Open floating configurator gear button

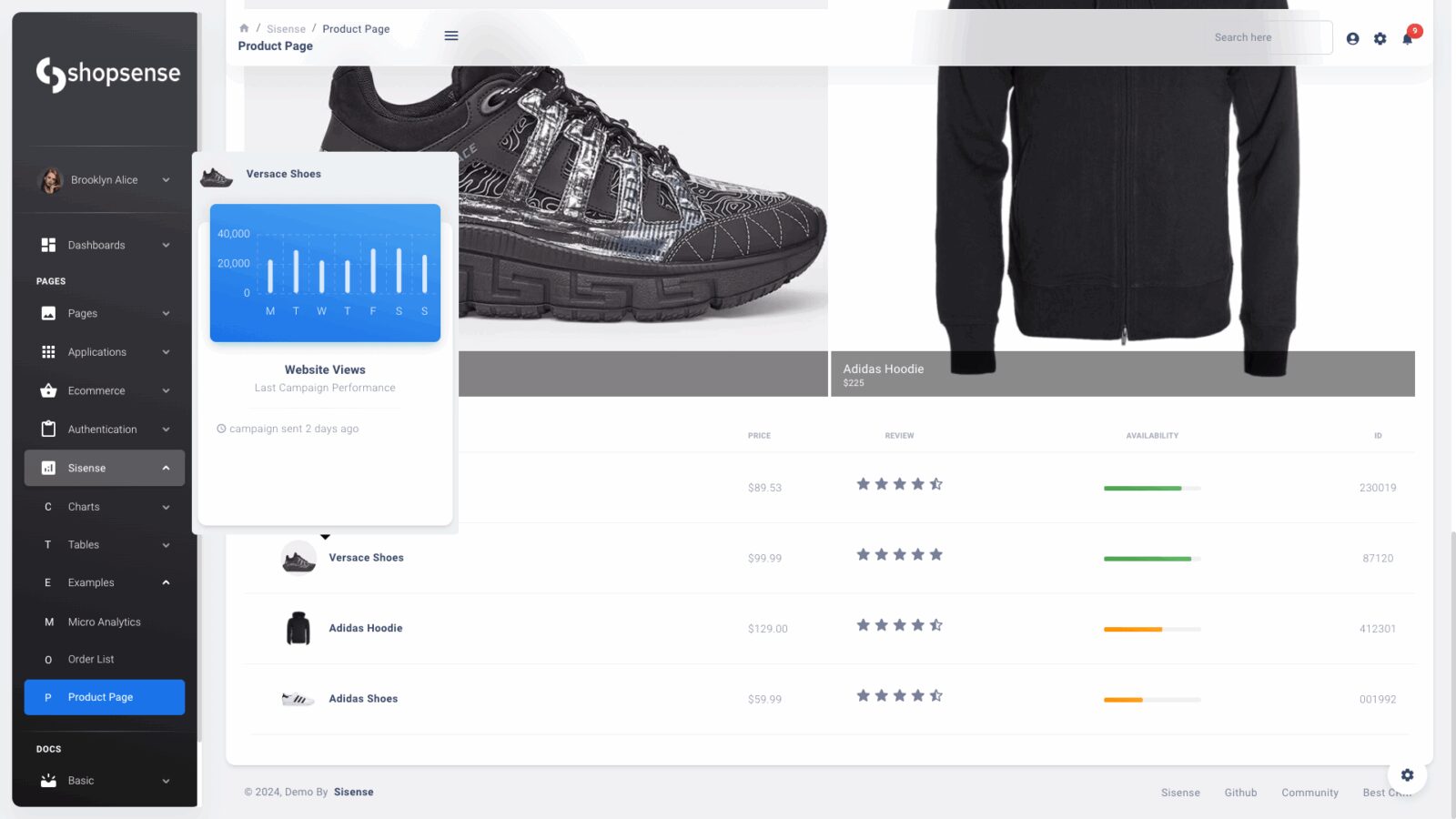coord(1407,775)
